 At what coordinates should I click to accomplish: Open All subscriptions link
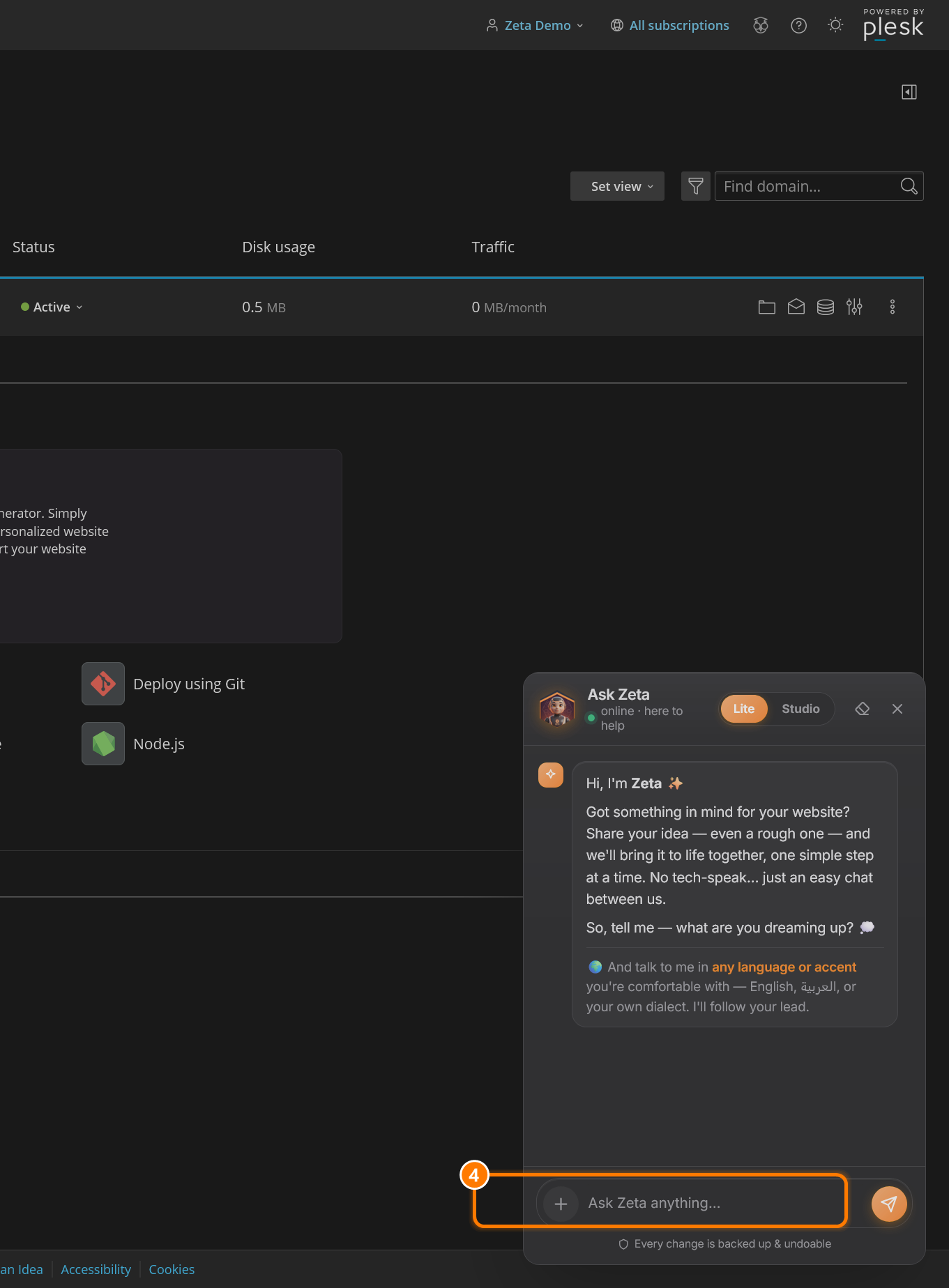click(669, 26)
